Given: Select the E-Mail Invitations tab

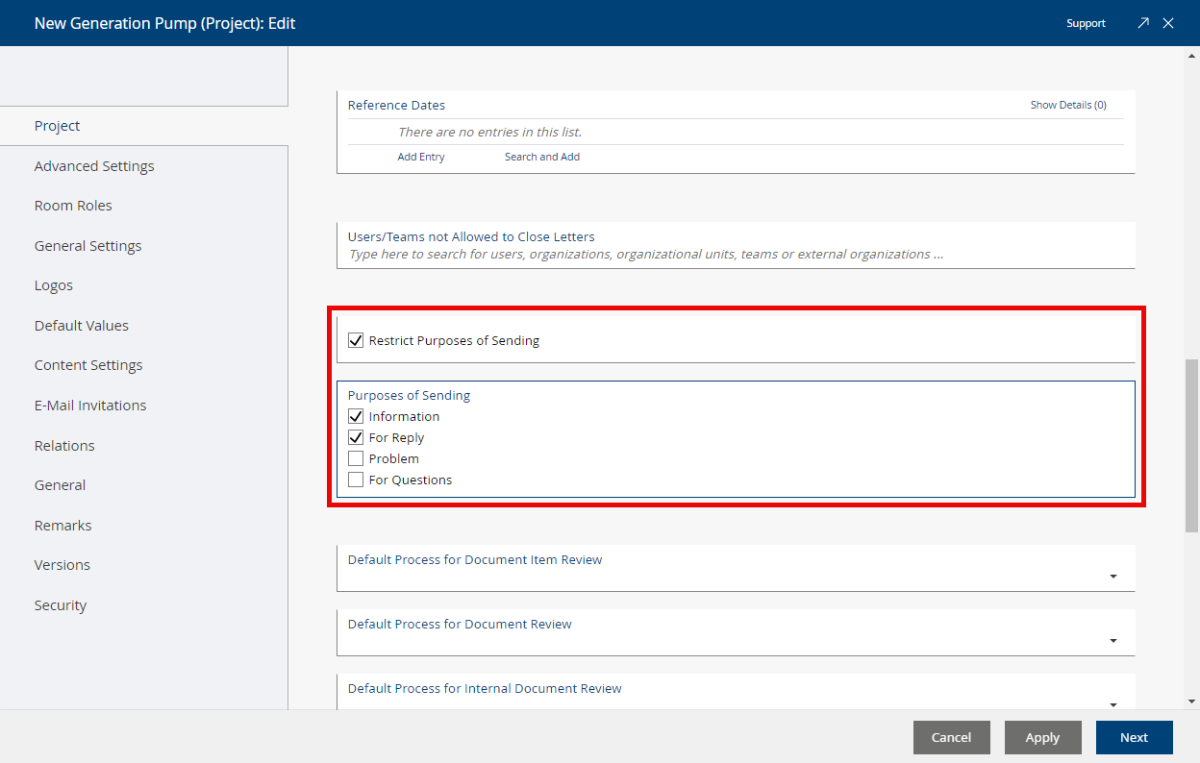Looking at the screenshot, I should [90, 405].
